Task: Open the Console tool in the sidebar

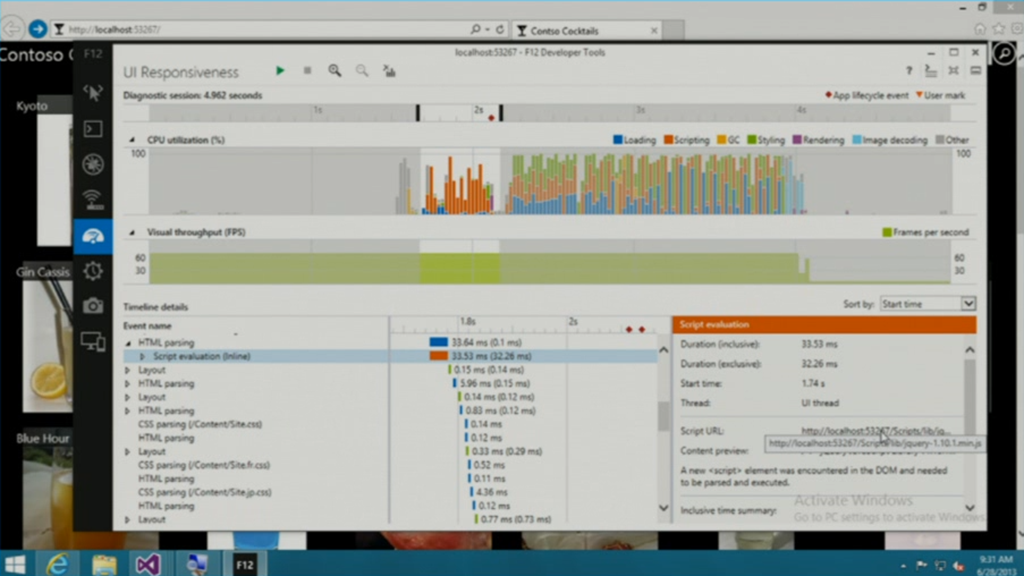Action: tap(93, 129)
